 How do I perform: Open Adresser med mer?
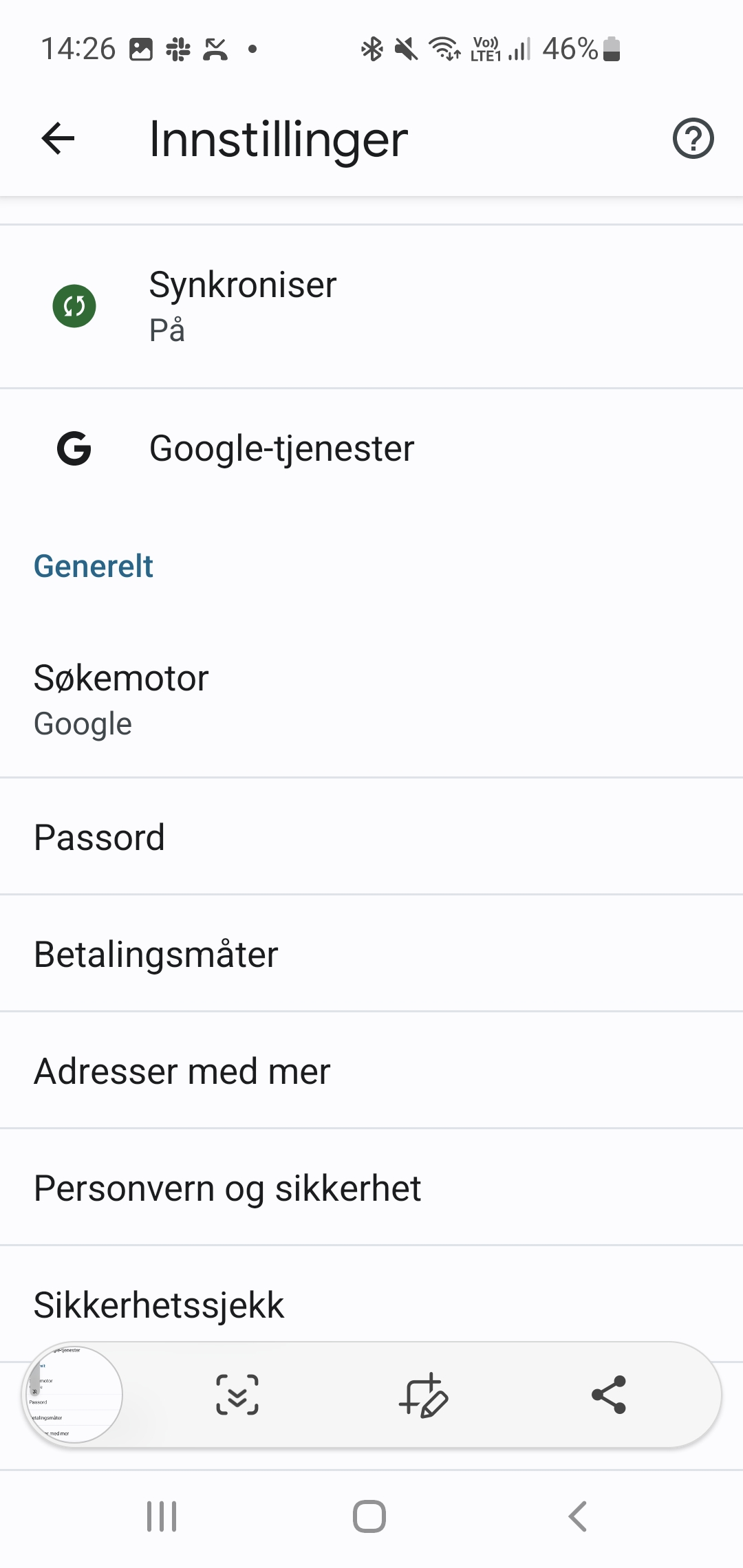371,1071
